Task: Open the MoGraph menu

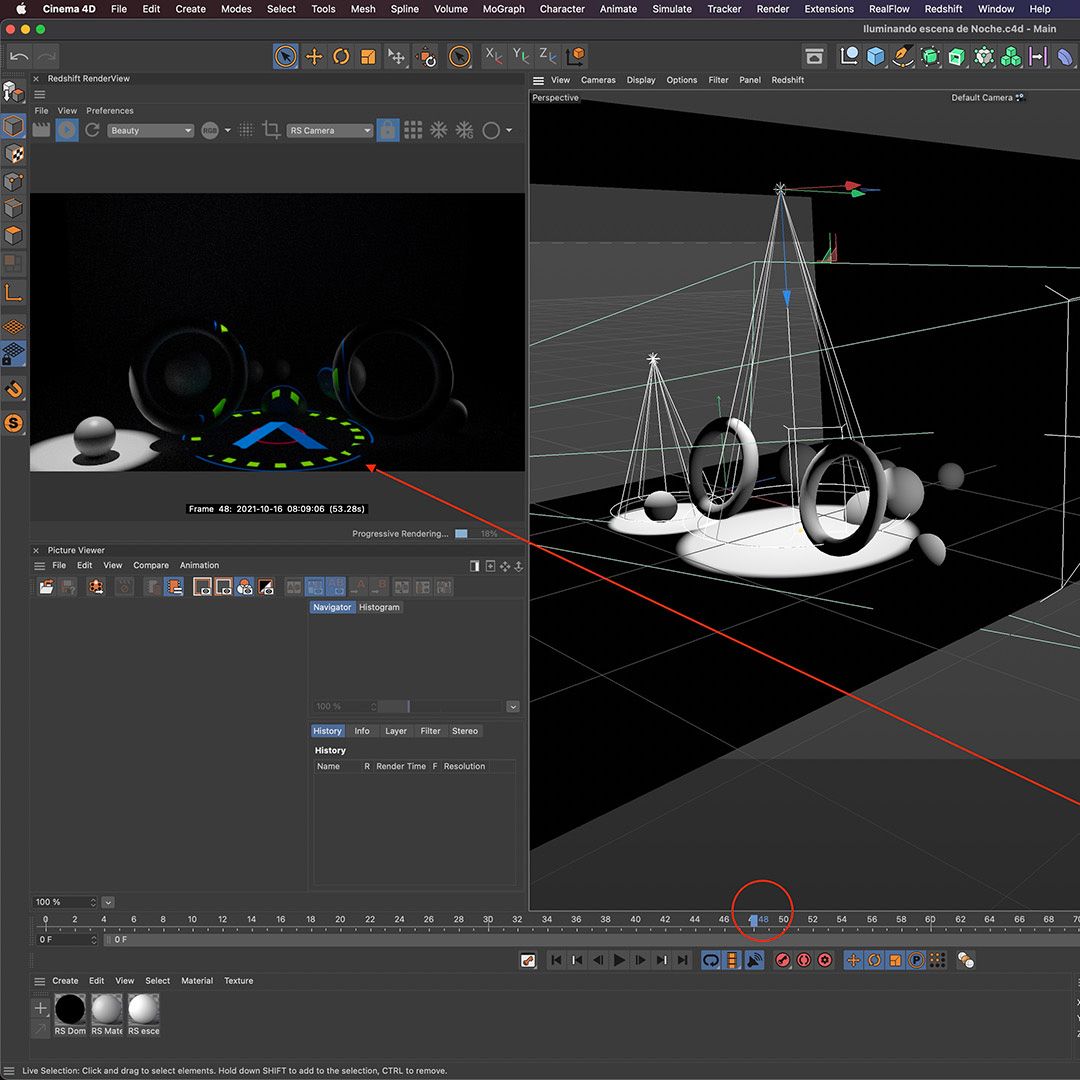Action: pyautogui.click(x=503, y=9)
